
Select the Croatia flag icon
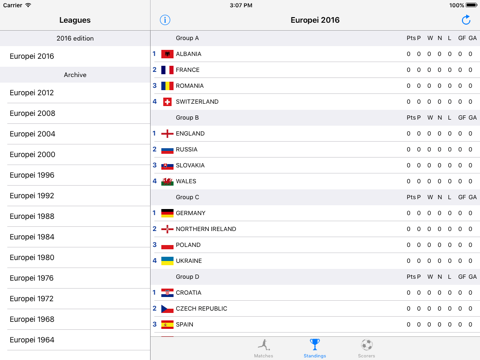click(x=167, y=293)
